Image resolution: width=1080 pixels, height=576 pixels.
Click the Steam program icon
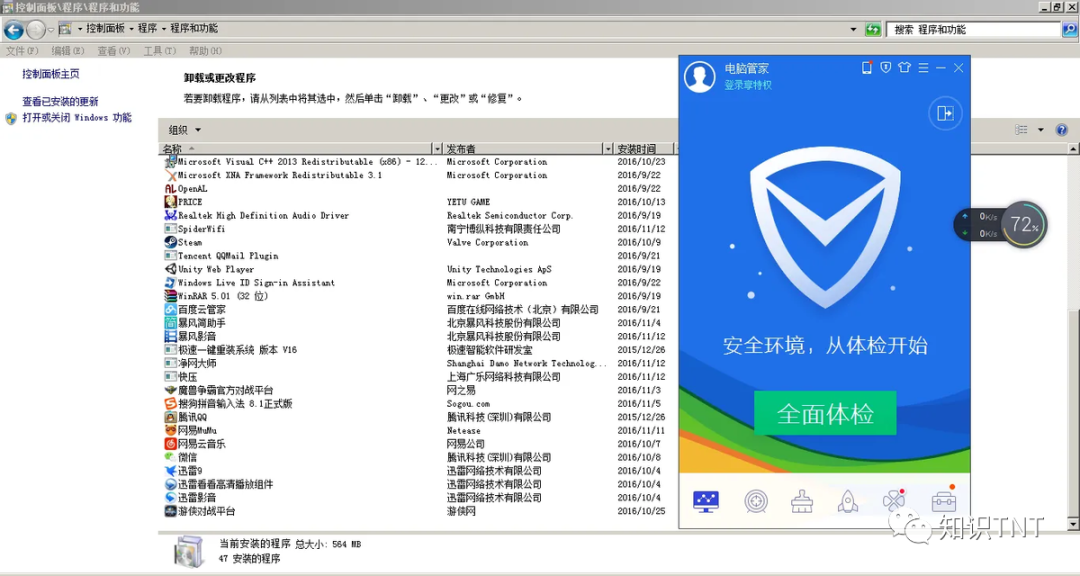[x=171, y=243]
